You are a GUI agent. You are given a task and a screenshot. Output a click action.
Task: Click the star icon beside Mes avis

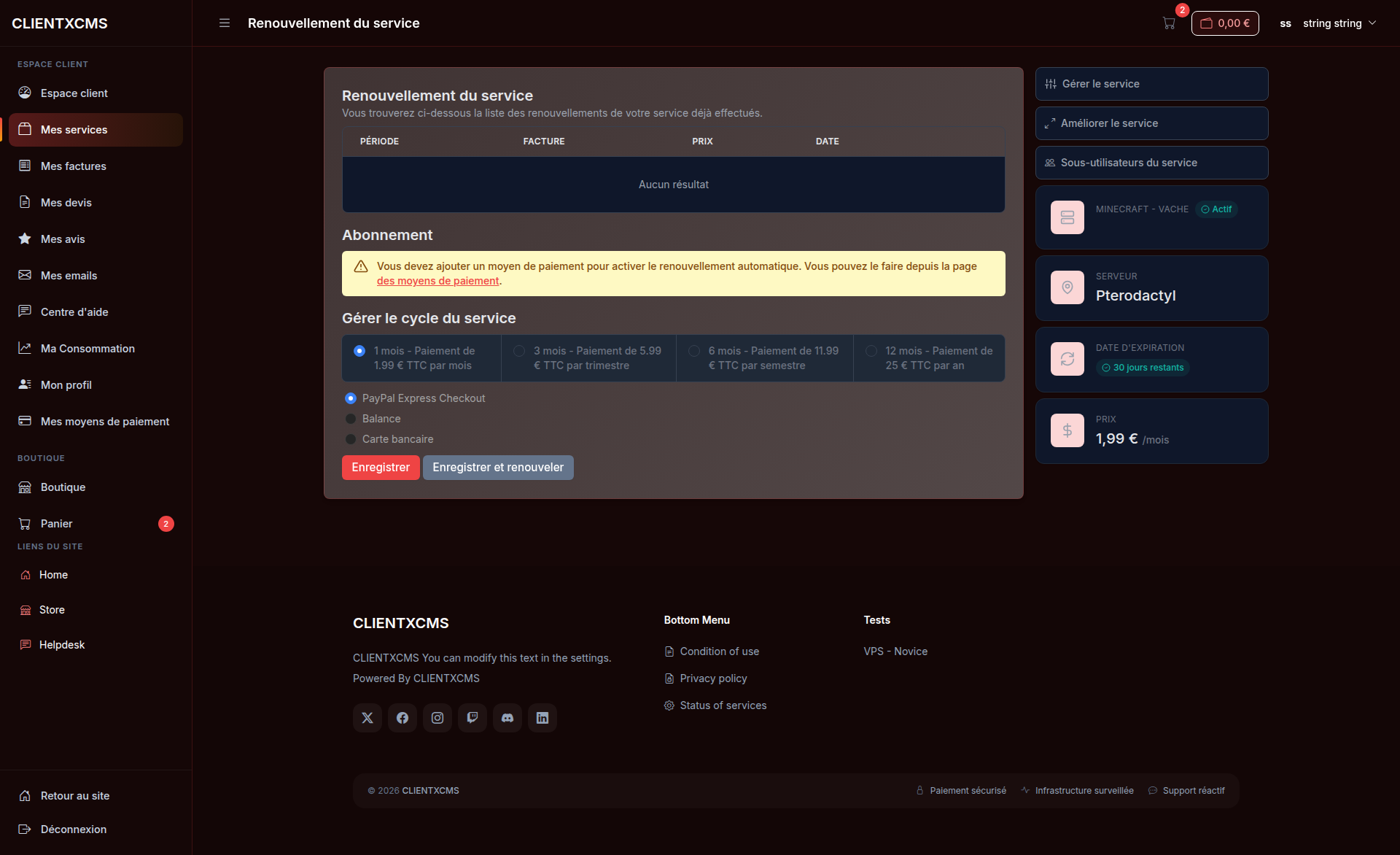(25, 239)
